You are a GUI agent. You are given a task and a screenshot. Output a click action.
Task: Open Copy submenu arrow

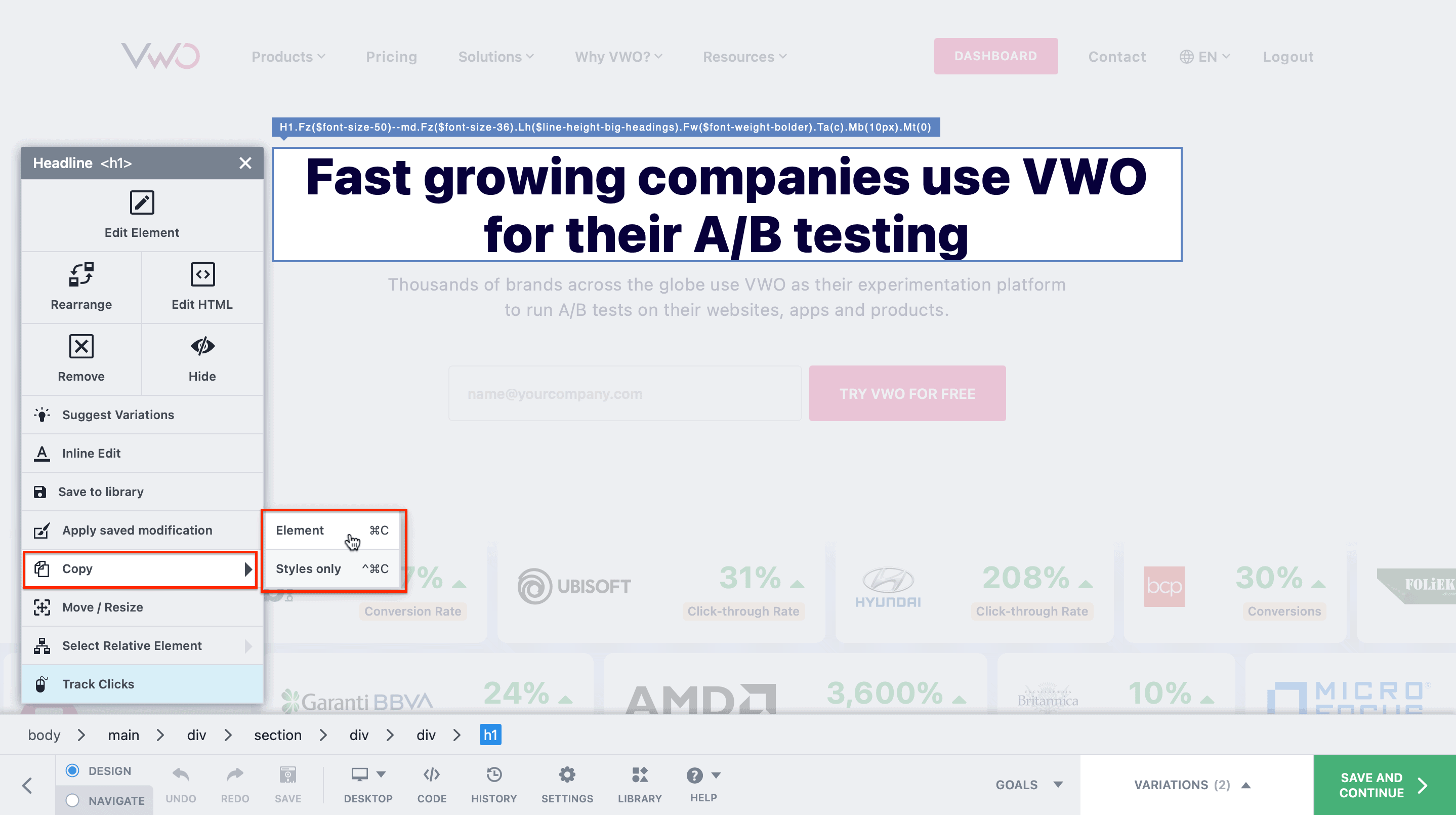coord(247,568)
